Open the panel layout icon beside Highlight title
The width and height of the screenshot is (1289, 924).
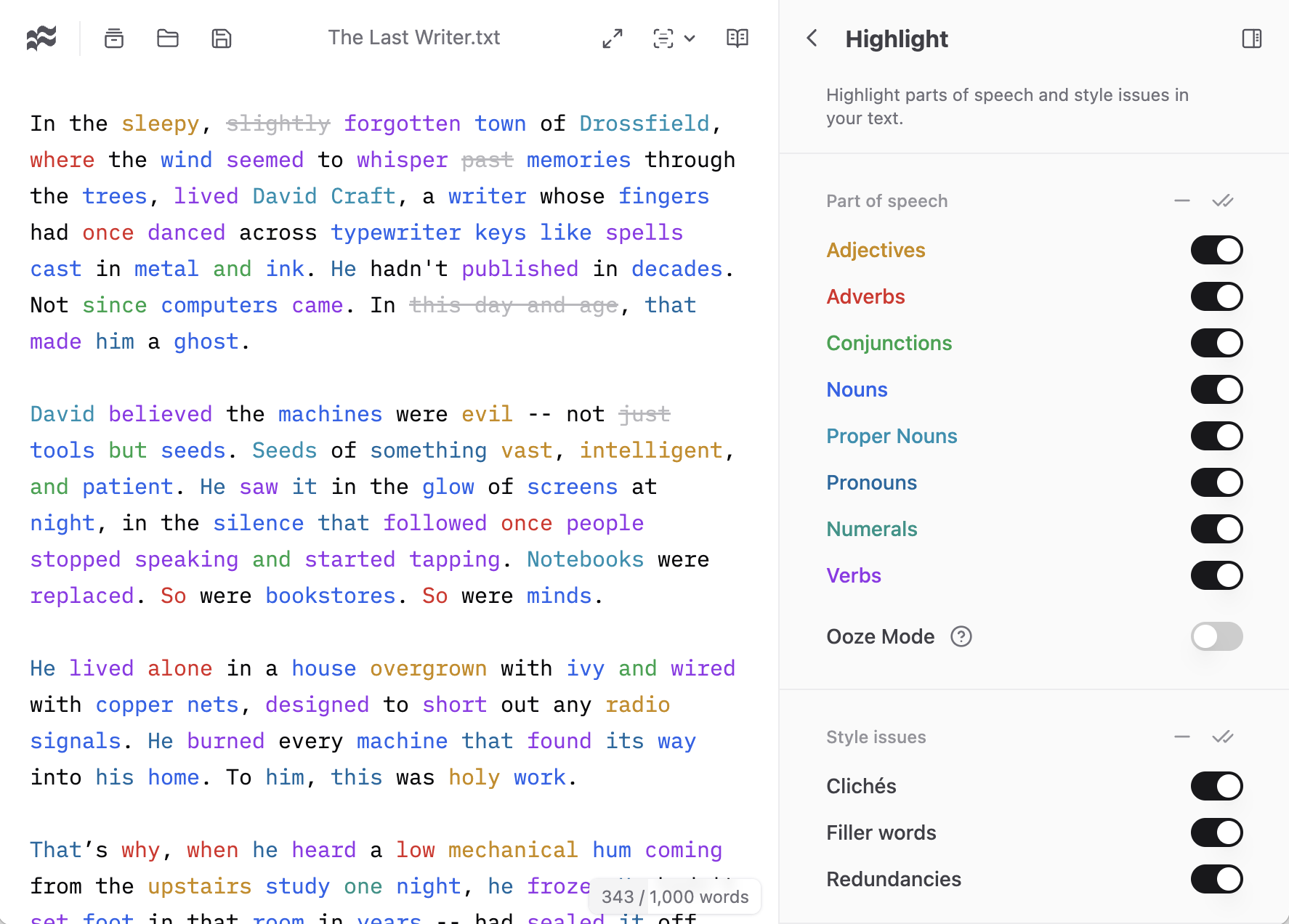coord(1252,38)
